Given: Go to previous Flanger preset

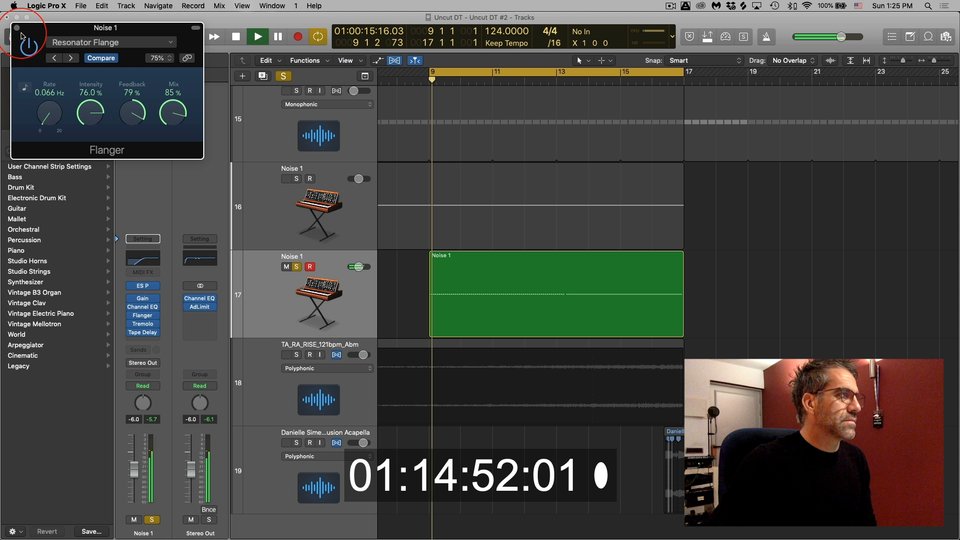Looking at the screenshot, I should (54, 58).
